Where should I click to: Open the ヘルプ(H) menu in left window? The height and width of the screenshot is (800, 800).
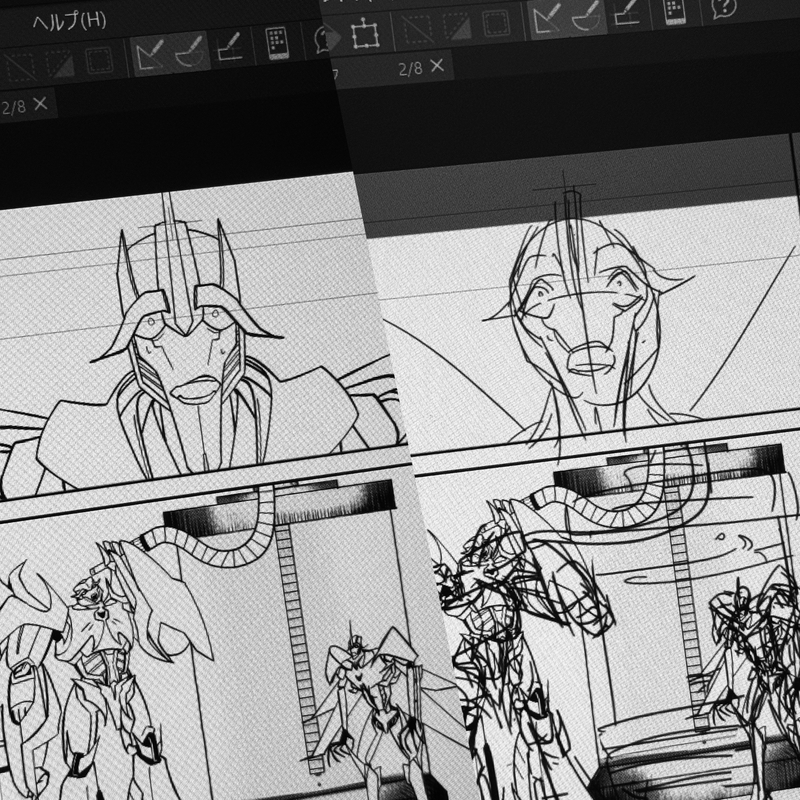pyautogui.click(x=69, y=21)
